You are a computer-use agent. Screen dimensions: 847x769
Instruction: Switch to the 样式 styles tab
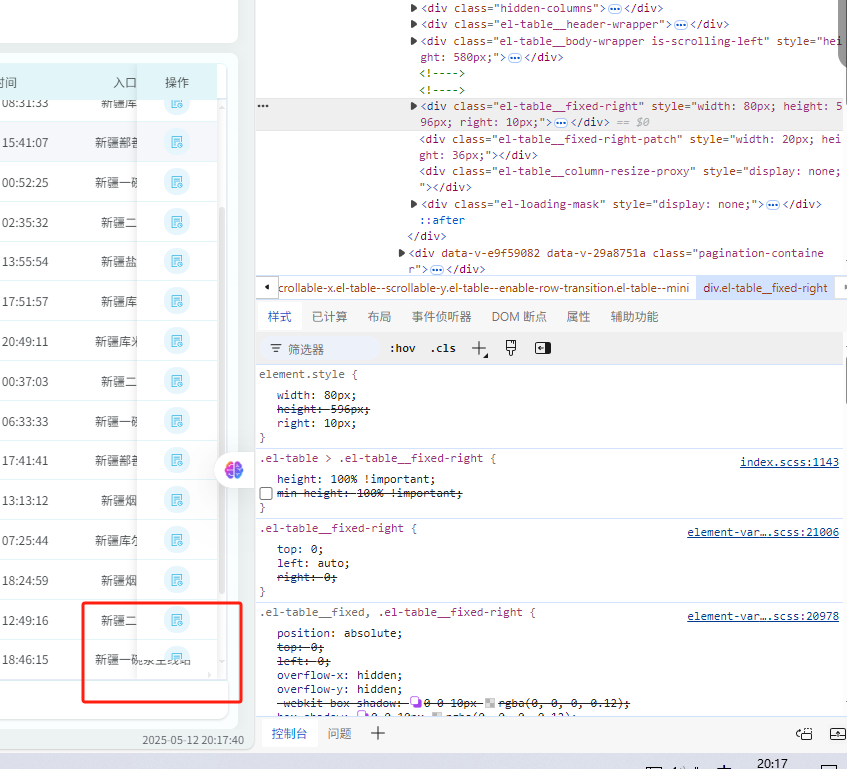280,317
